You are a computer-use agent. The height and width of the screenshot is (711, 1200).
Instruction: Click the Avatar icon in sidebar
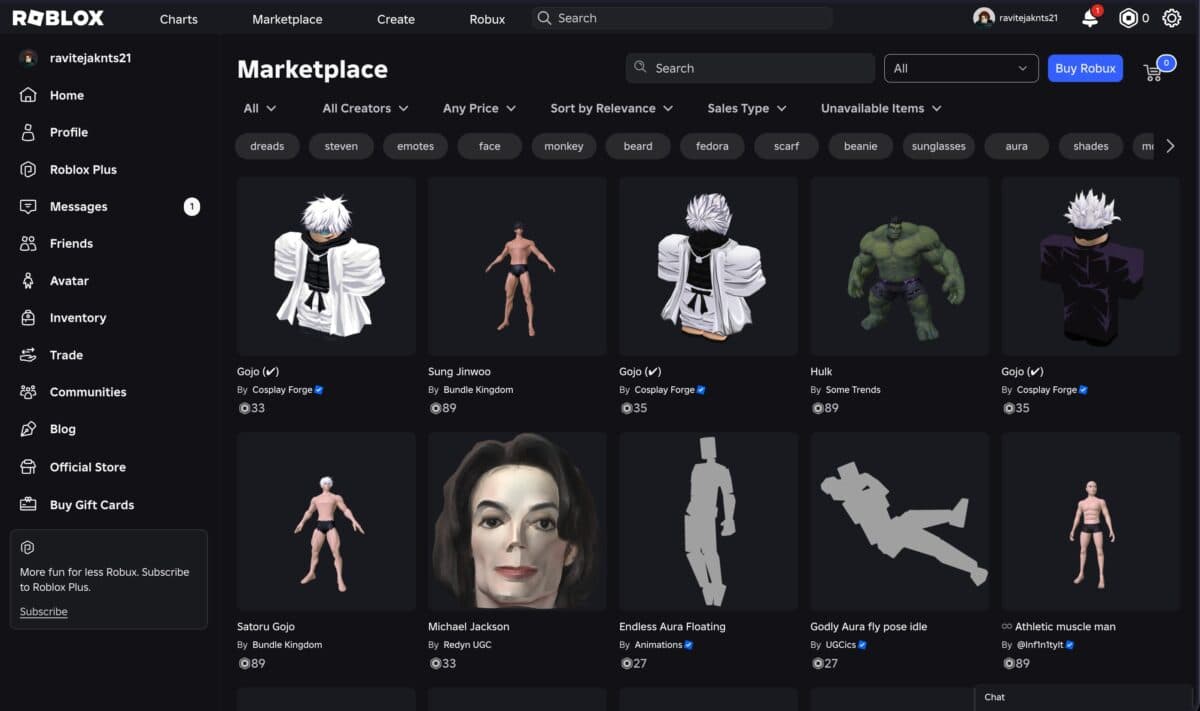pyautogui.click(x=29, y=281)
